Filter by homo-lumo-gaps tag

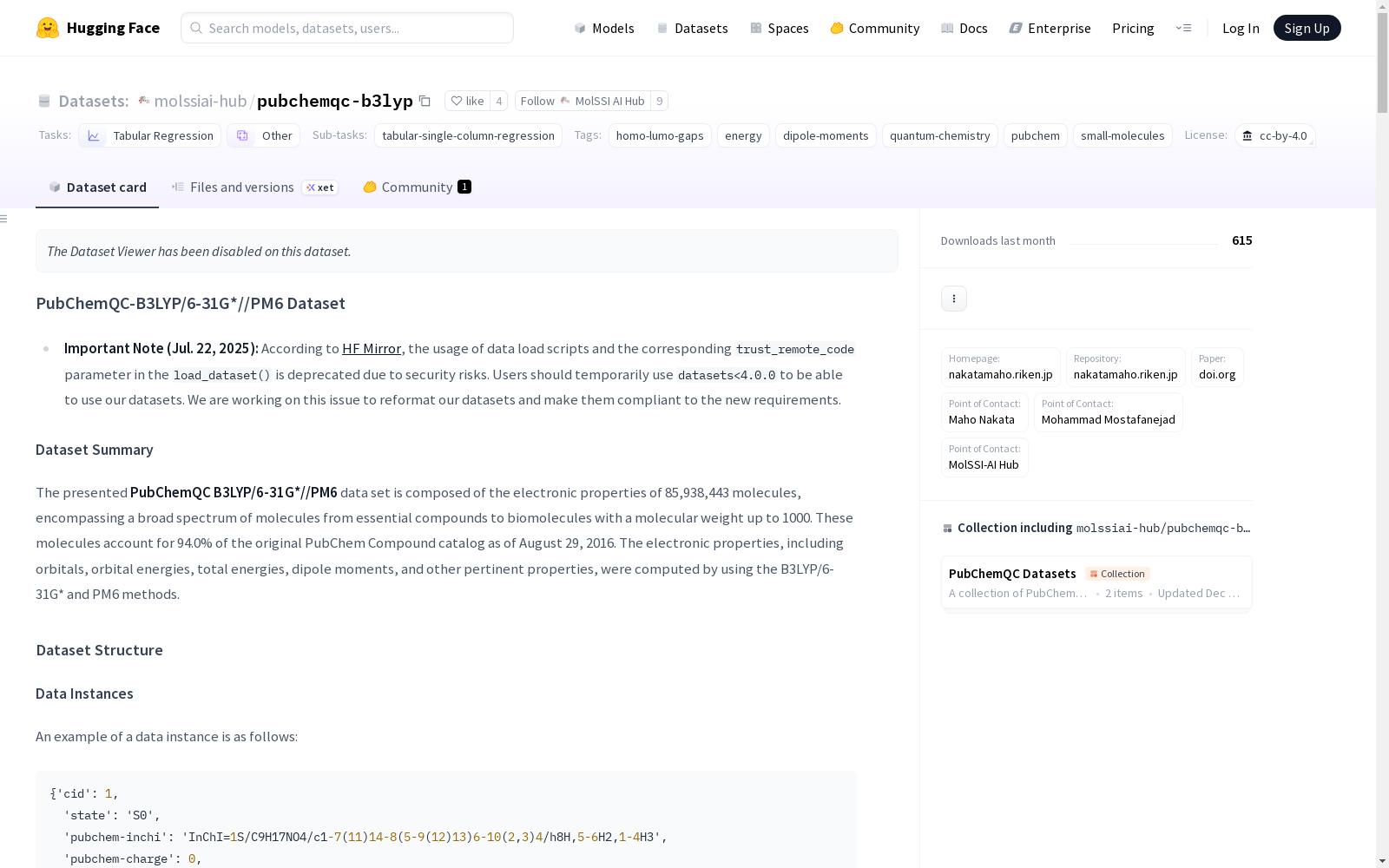pos(660,135)
